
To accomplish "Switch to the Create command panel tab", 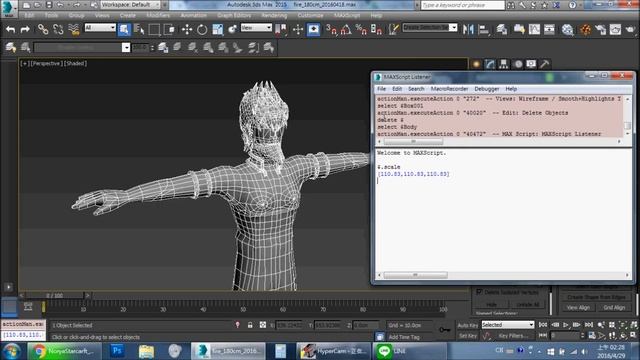I will (x=476, y=64).
